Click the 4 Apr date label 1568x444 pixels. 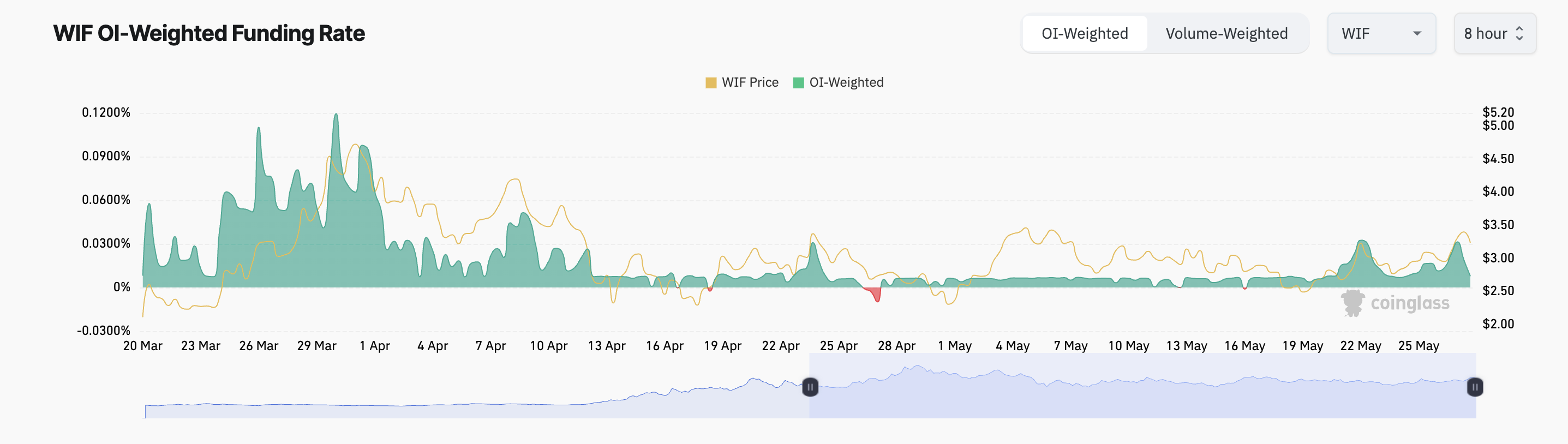click(433, 346)
